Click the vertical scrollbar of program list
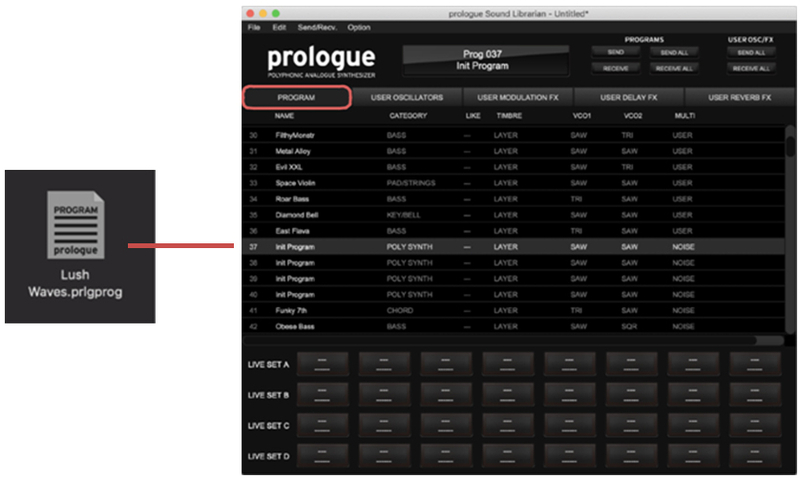 tap(791, 230)
